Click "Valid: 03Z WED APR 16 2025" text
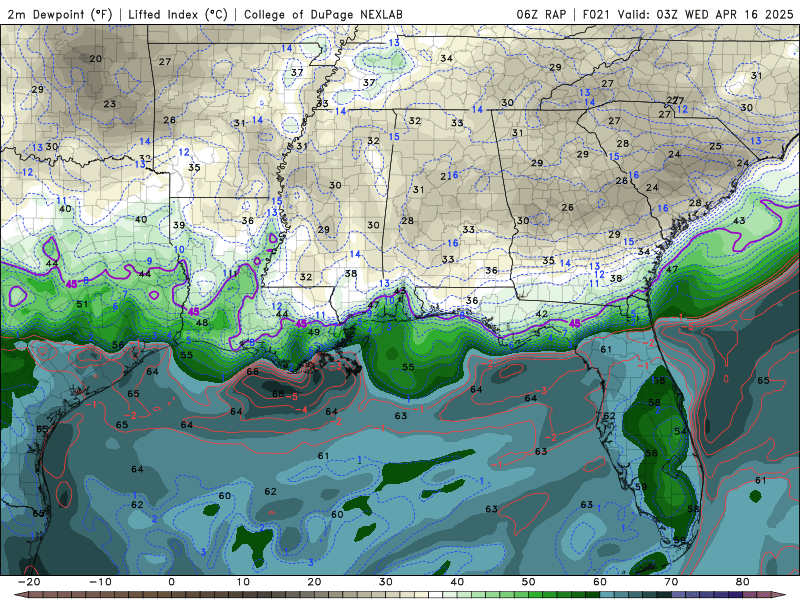Image resolution: width=800 pixels, height=600 pixels. point(705,14)
